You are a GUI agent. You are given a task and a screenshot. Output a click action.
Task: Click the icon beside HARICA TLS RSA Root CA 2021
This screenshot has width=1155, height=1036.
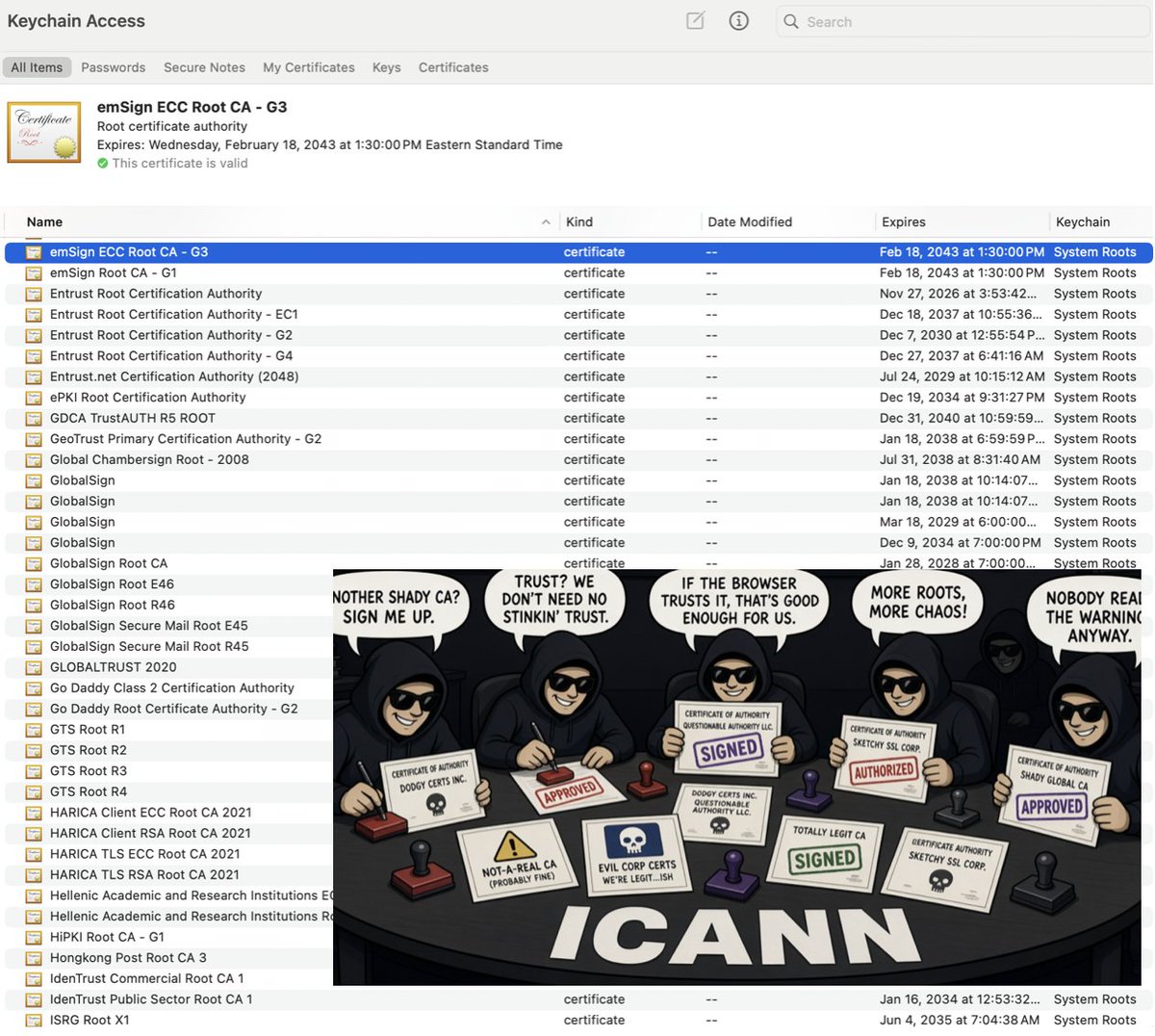coord(34,875)
